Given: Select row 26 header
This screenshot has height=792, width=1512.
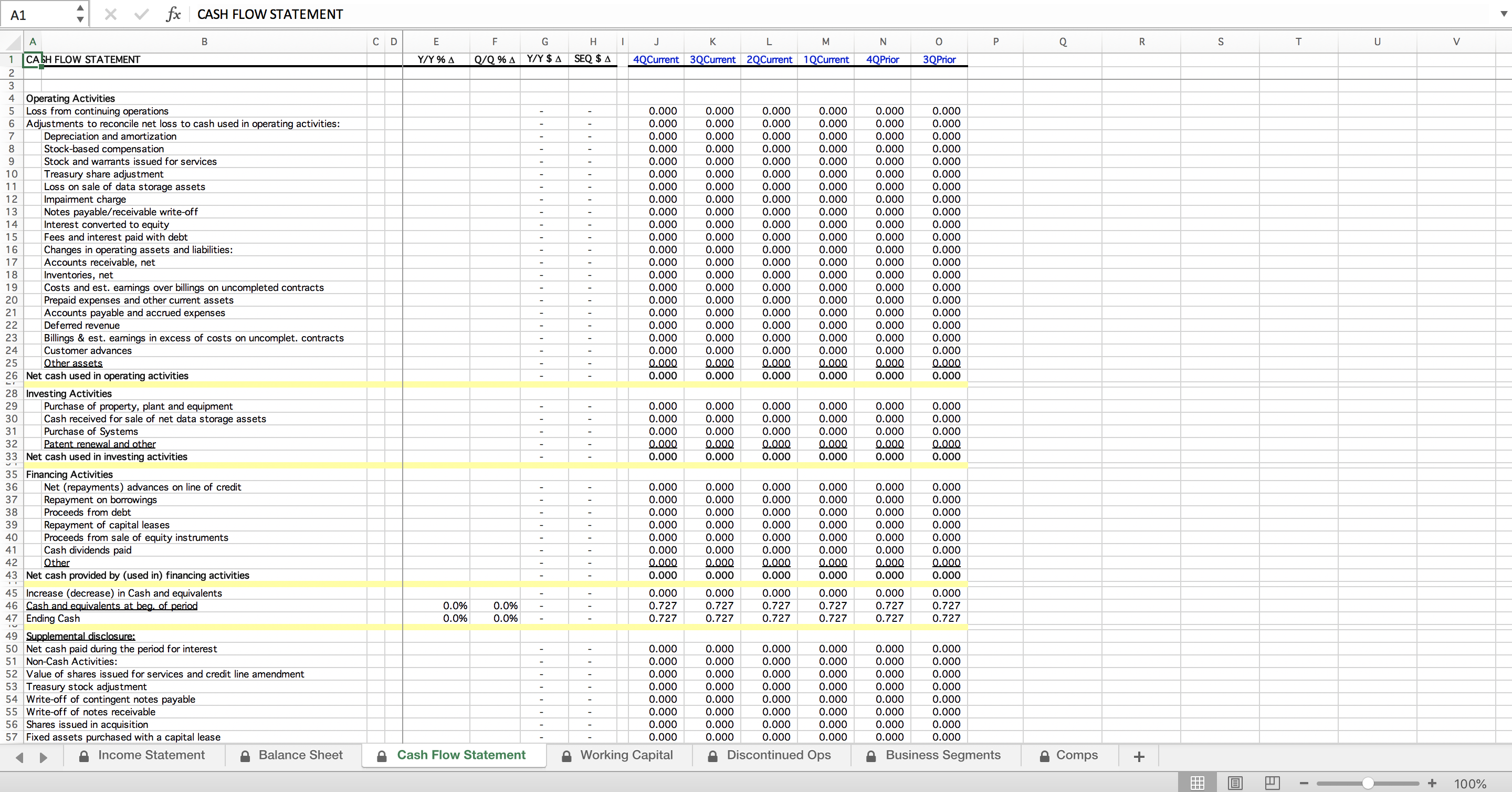Looking at the screenshot, I should click(12, 376).
